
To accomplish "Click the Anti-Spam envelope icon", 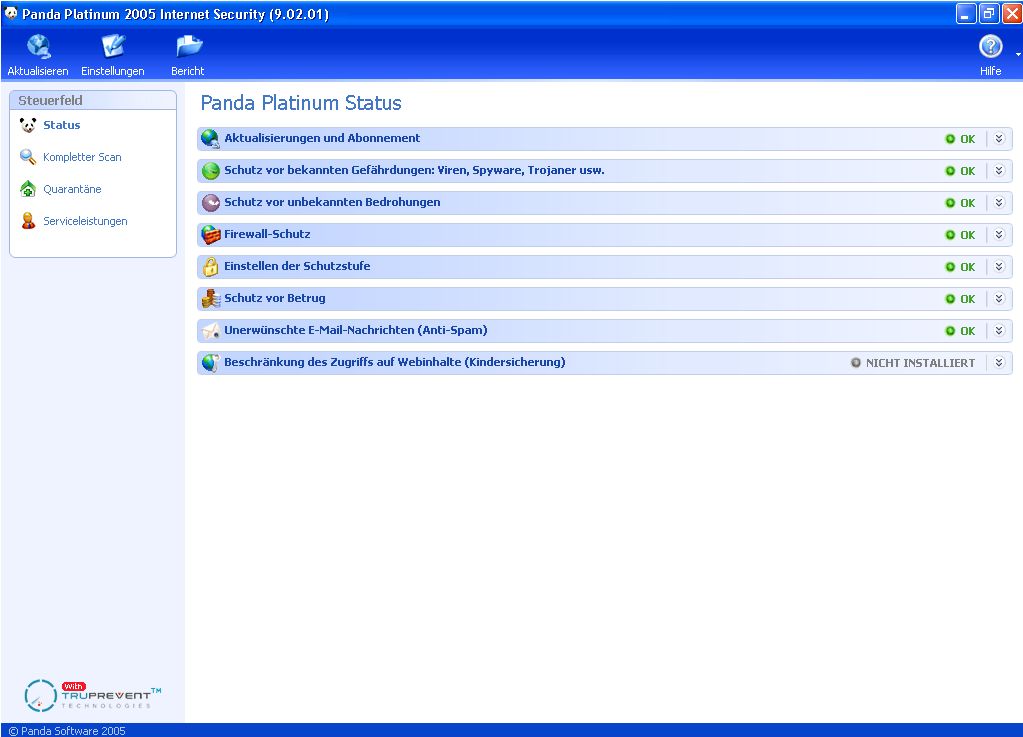I will tap(210, 331).
